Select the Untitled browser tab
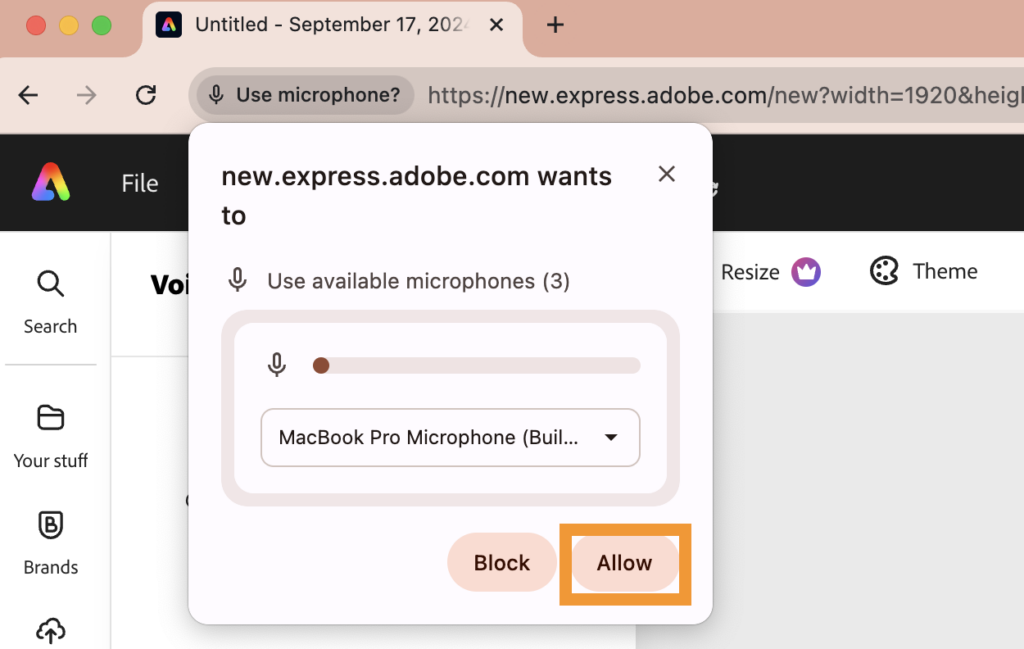 pyautogui.click(x=330, y=25)
